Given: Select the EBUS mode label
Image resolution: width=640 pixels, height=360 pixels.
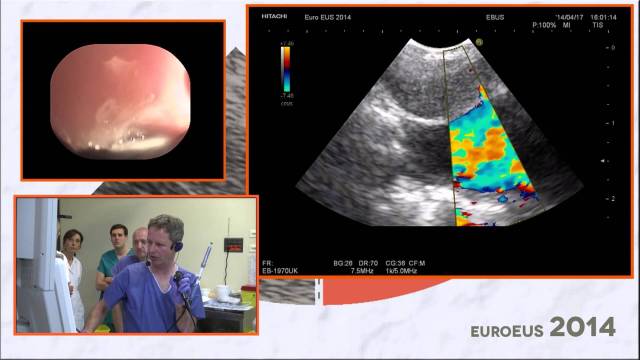Looking at the screenshot, I should click(x=495, y=18).
